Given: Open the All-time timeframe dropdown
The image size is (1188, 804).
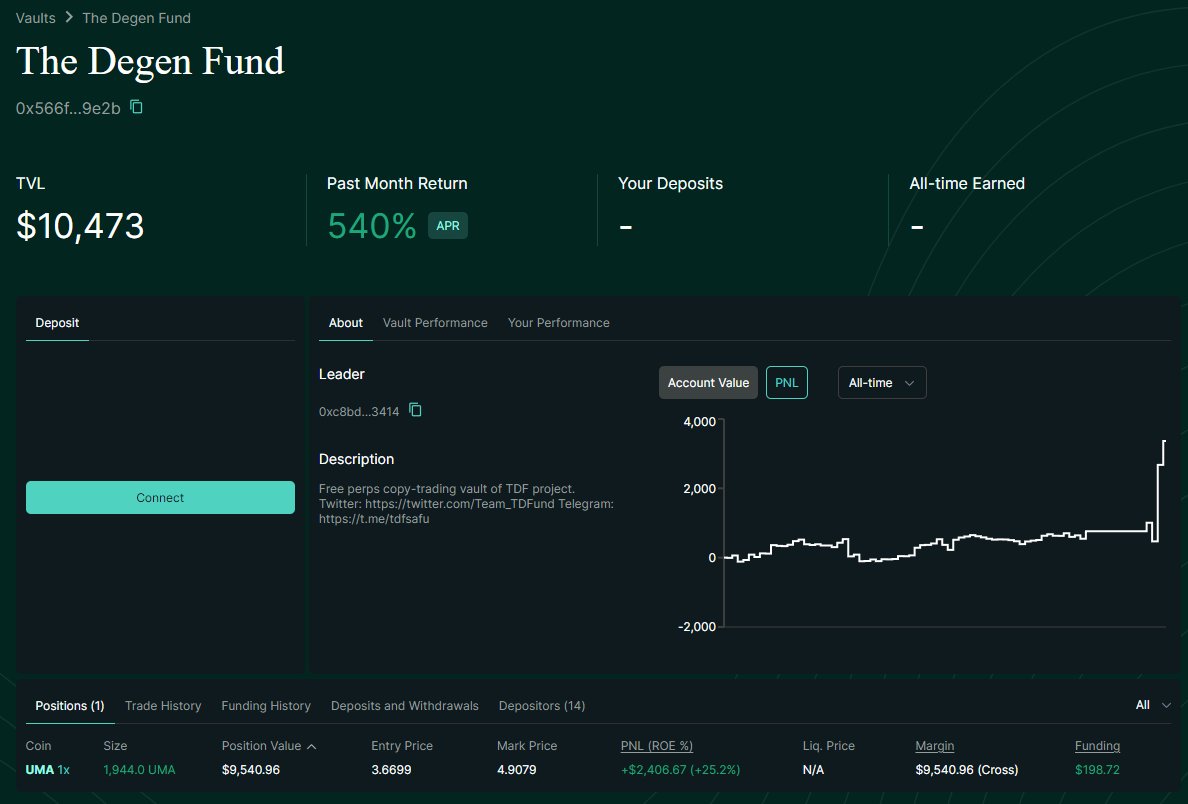Looking at the screenshot, I should (881, 382).
